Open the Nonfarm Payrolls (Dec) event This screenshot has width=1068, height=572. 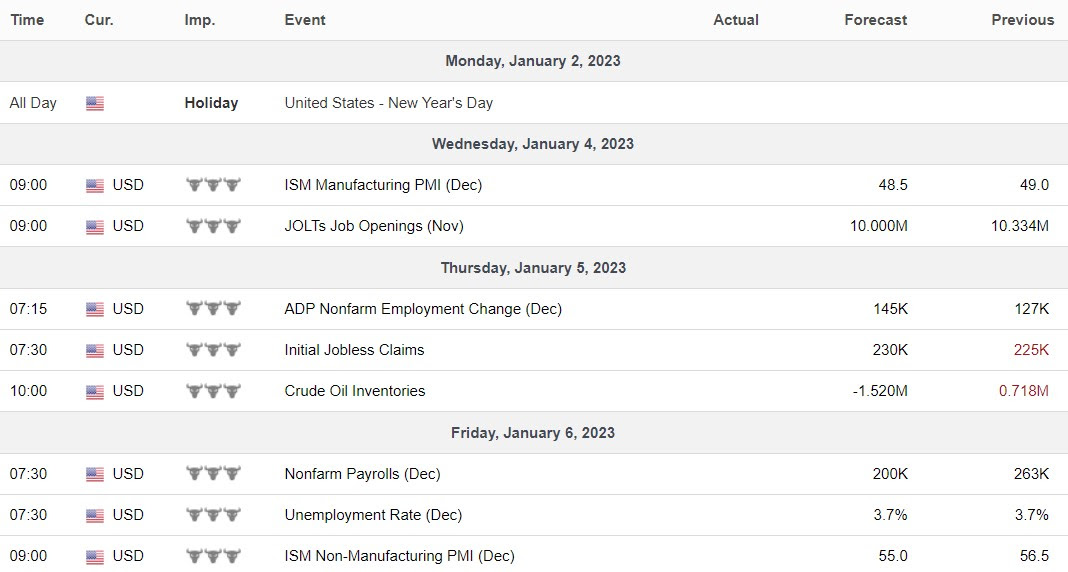(362, 473)
